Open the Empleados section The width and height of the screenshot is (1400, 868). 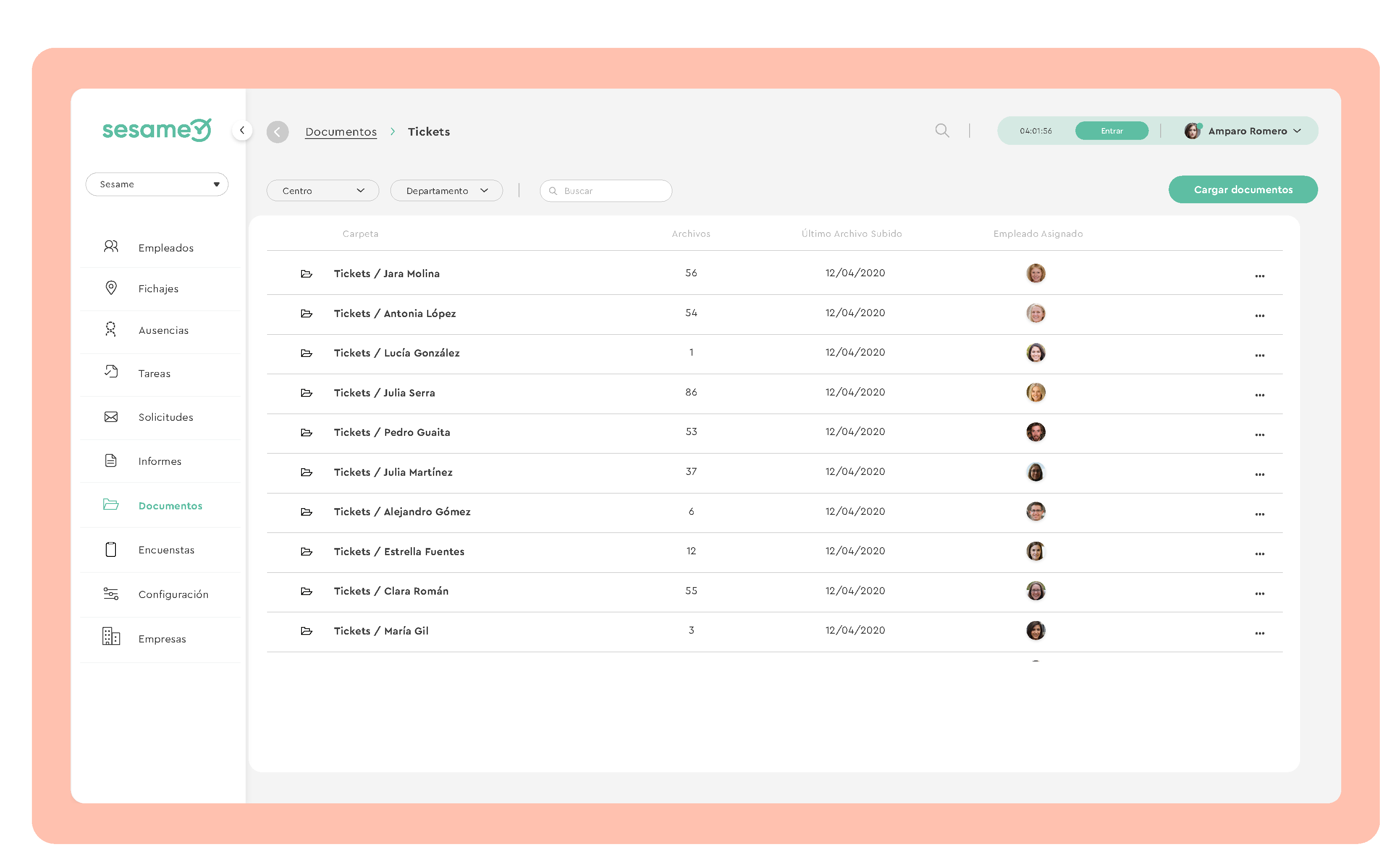point(166,248)
